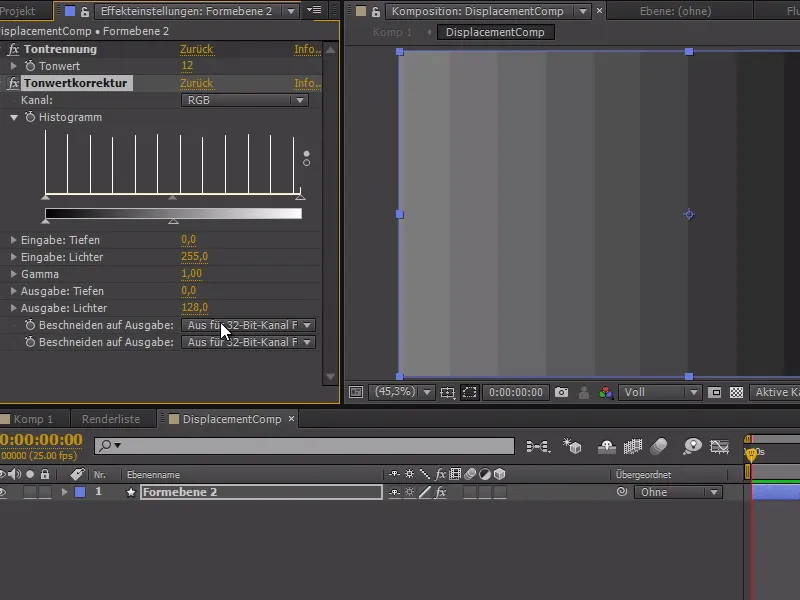Click Ausgabe: Lichter value 128,0
Viewport: 800px width, 600px height.
pos(194,308)
